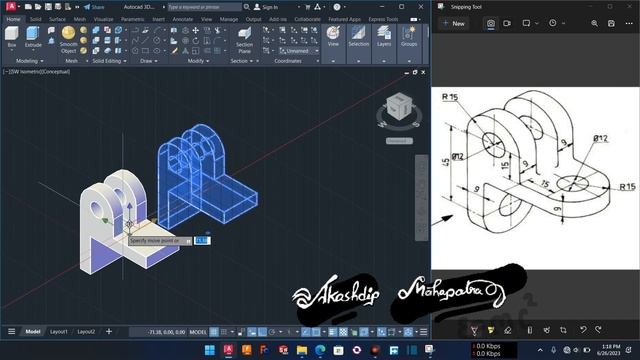
Task: Click the ViewCube in the drawing viewport
Action: 399,107
